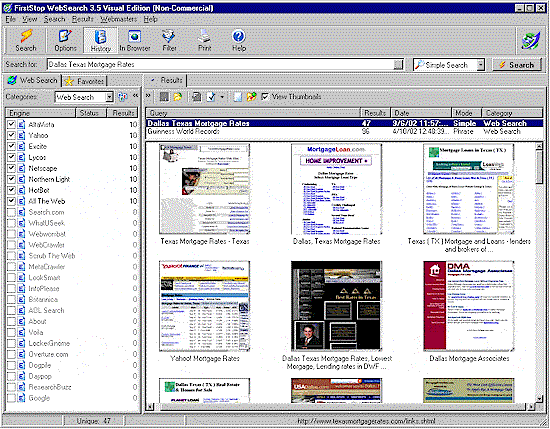Sort history by the Date column header

421,113
